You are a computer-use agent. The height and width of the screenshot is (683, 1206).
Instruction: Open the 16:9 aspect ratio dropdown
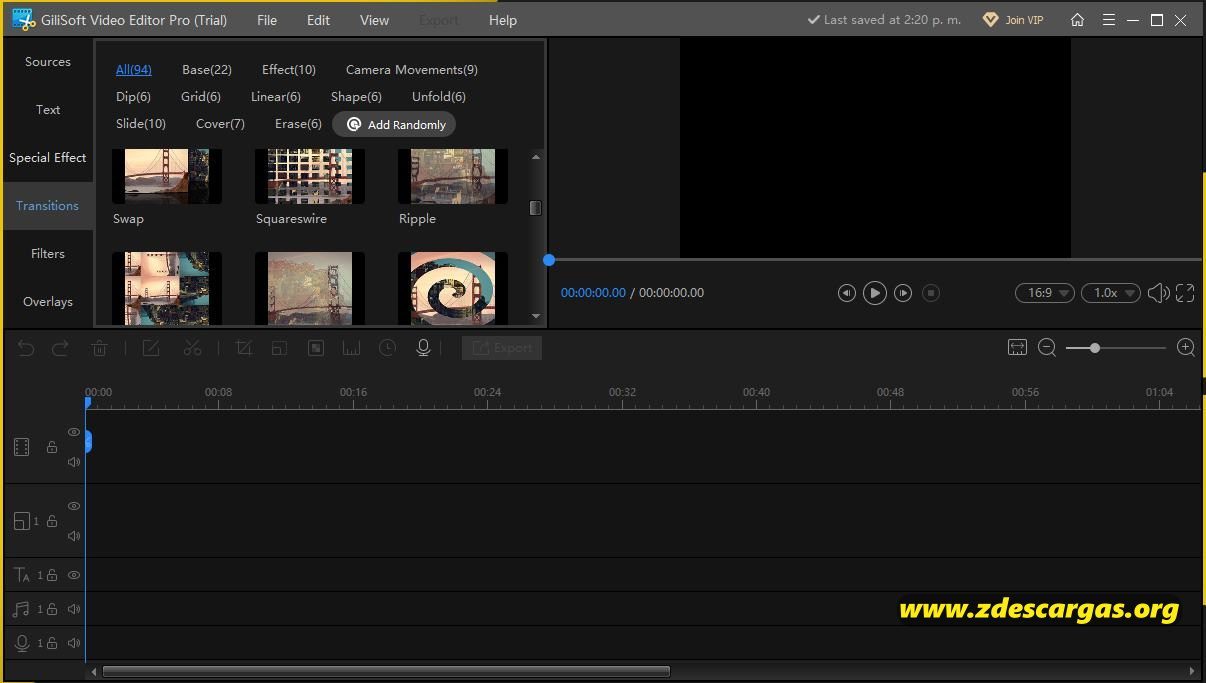pyautogui.click(x=1045, y=293)
